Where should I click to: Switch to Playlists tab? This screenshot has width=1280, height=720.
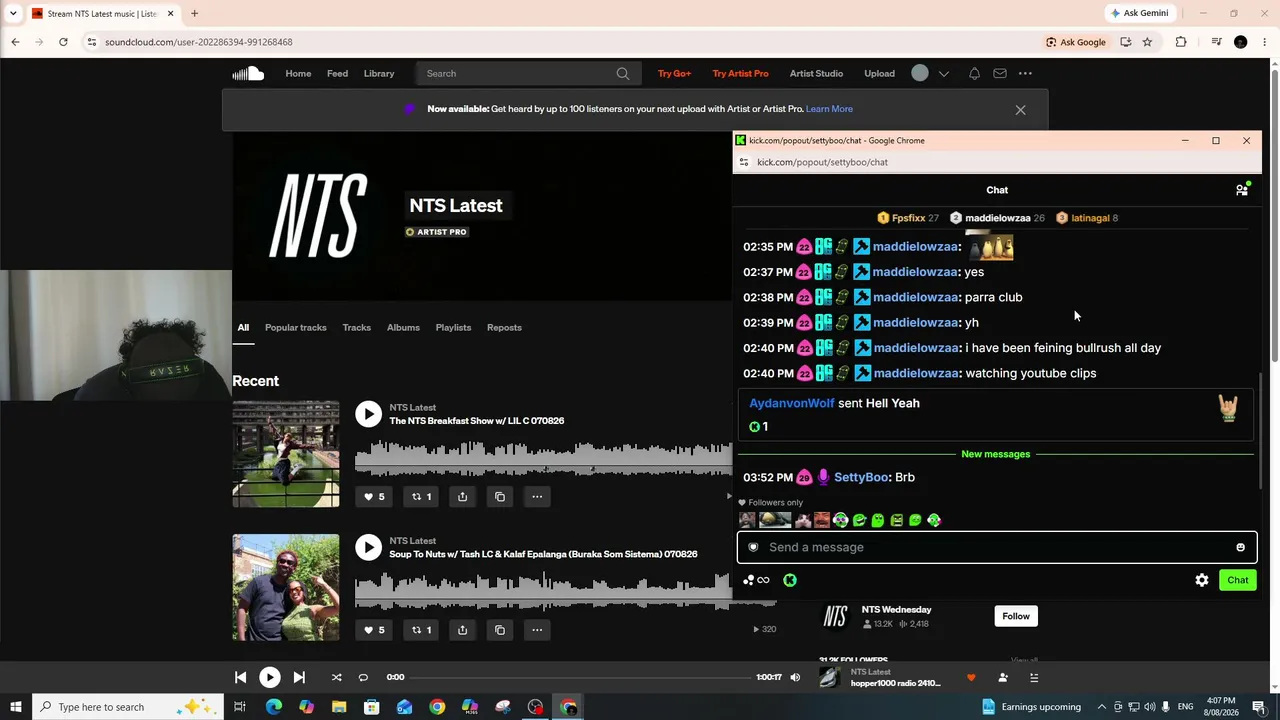coord(453,327)
